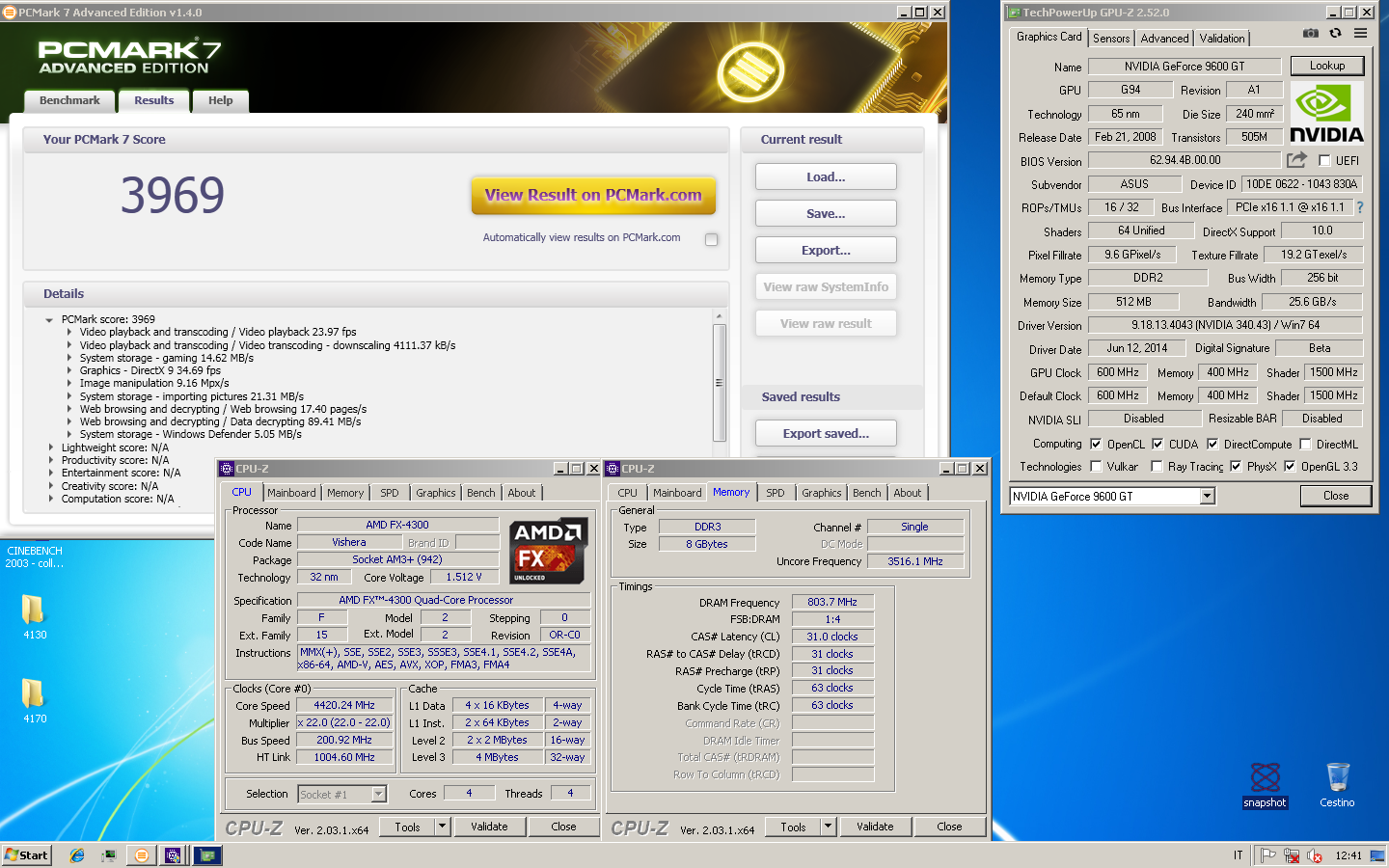Click the Core Speed value 4420.24 MHz

(x=344, y=706)
